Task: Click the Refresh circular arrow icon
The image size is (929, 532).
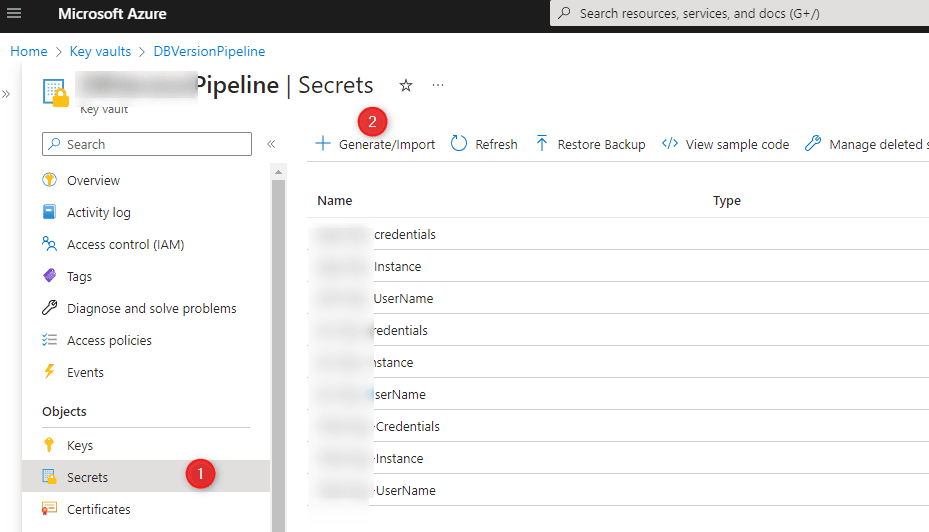Action: 459,144
